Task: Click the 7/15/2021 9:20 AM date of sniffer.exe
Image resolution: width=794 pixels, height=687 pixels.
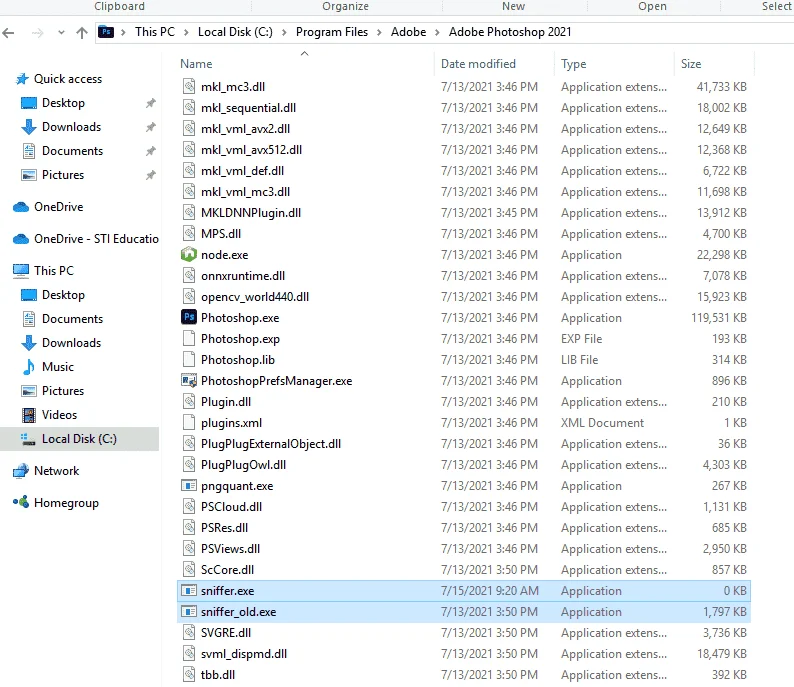Action: pos(489,591)
